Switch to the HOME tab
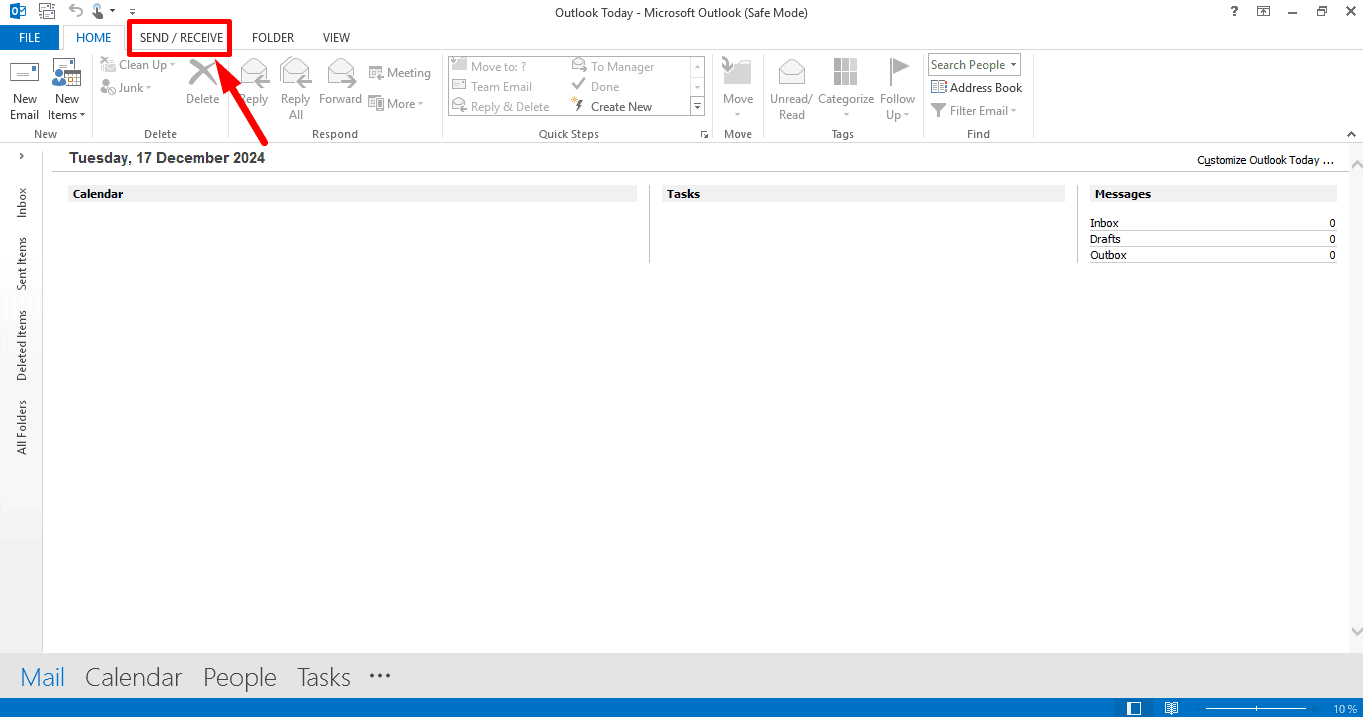Image resolution: width=1363 pixels, height=717 pixels. tap(94, 38)
